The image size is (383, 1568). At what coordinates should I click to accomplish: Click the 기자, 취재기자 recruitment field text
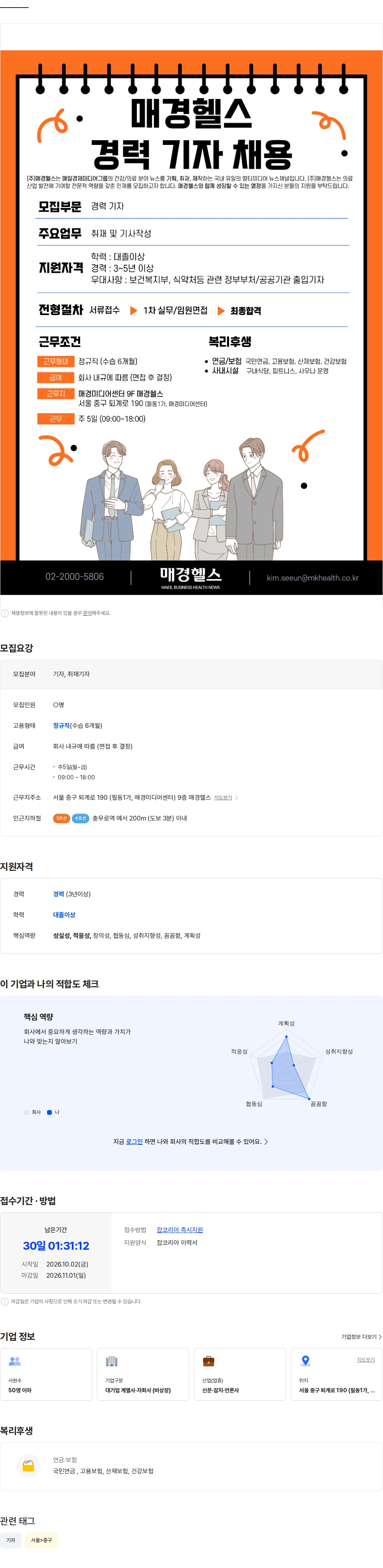[71, 674]
